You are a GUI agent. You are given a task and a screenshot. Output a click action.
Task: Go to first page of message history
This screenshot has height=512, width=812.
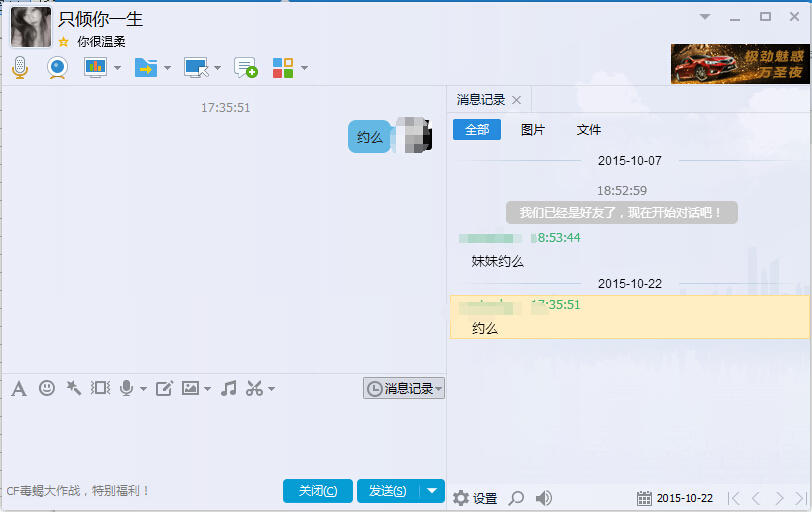(734, 498)
